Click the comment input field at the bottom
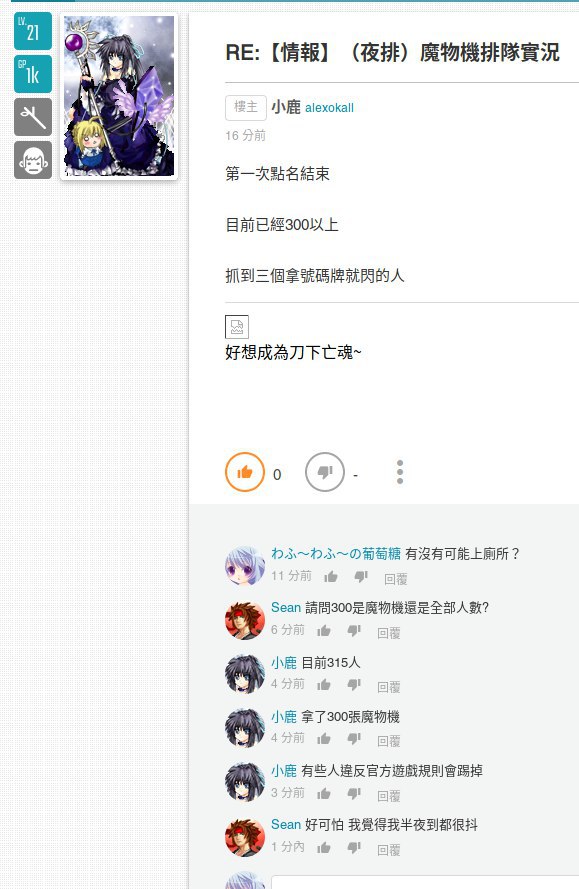The width and height of the screenshot is (579, 889). click(x=425, y=882)
